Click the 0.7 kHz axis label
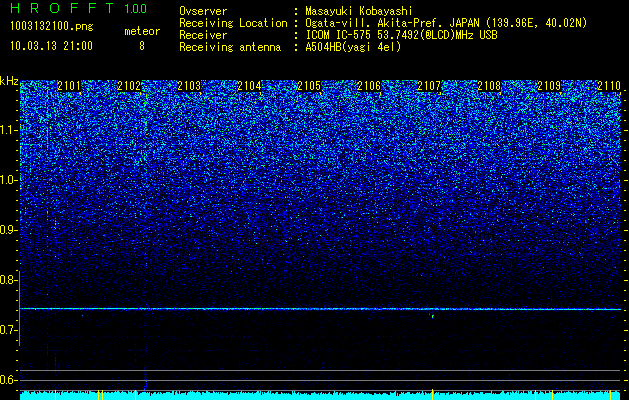Viewport: 629px width, 400px height. pyautogui.click(x=7, y=330)
